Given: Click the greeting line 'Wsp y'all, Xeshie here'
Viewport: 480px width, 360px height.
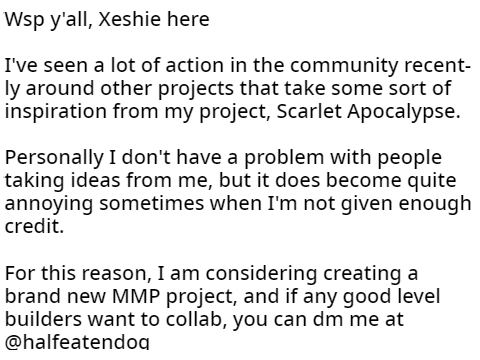Looking at the screenshot, I should tap(107, 20).
